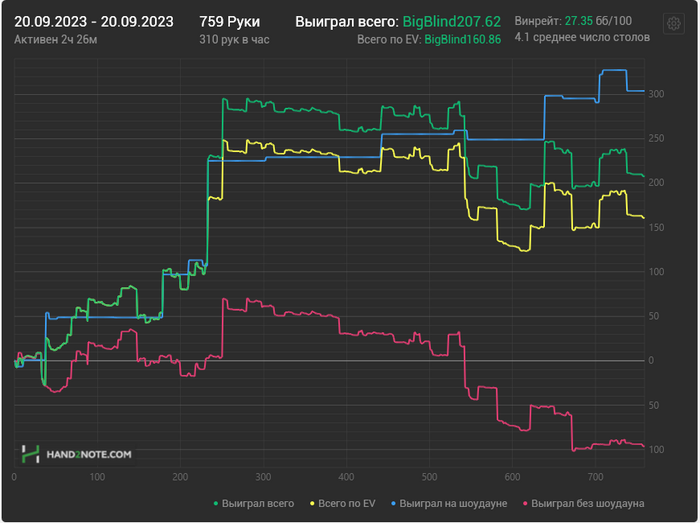Image resolution: width=700 pixels, height=523 pixels.
Task: Toggle the green Выиграл всего legend entry
Action: pyautogui.click(x=254, y=503)
